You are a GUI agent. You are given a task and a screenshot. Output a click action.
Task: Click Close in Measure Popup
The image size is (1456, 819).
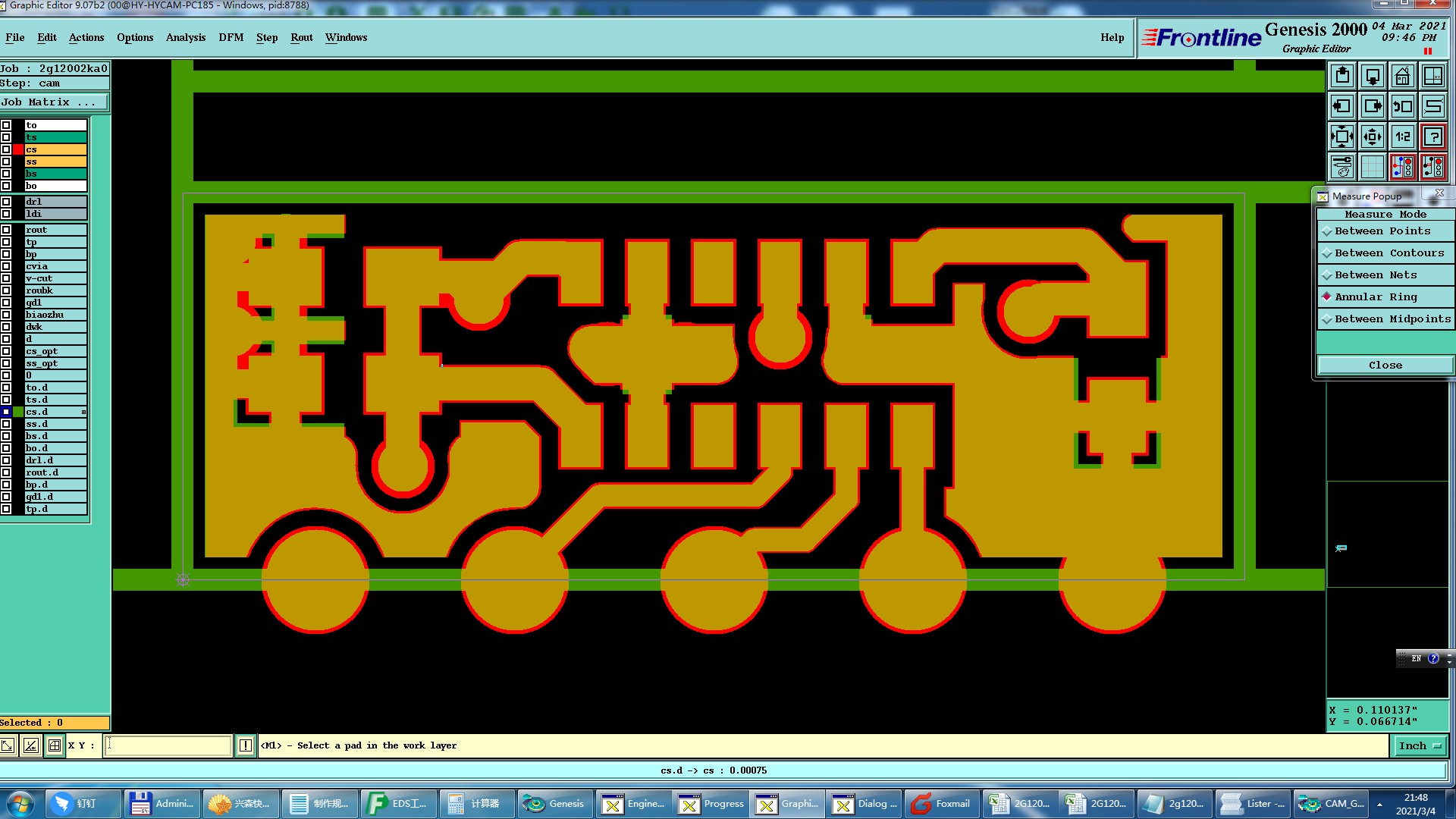(1385, 366)
